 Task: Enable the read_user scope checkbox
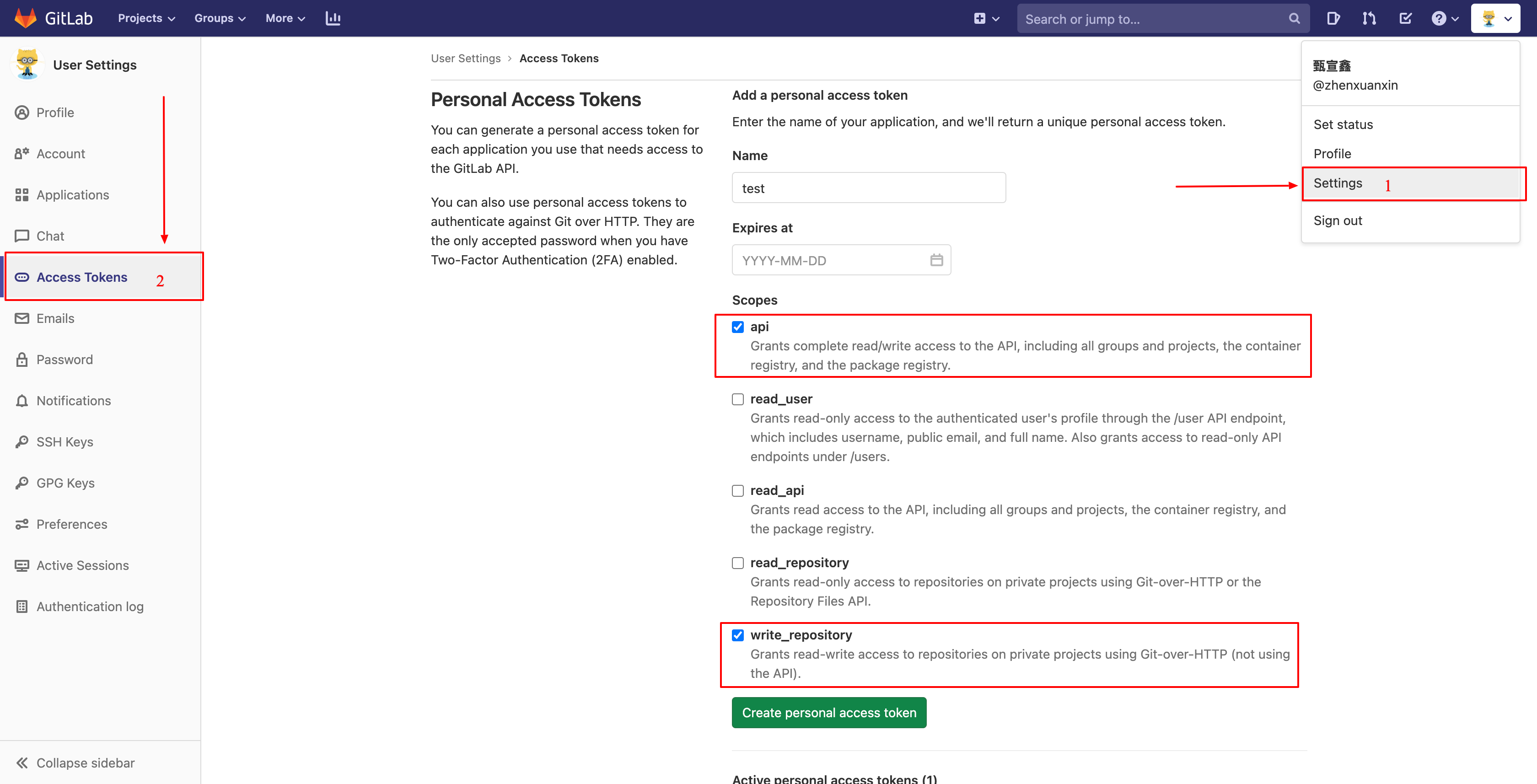click(x=738, y=398)
